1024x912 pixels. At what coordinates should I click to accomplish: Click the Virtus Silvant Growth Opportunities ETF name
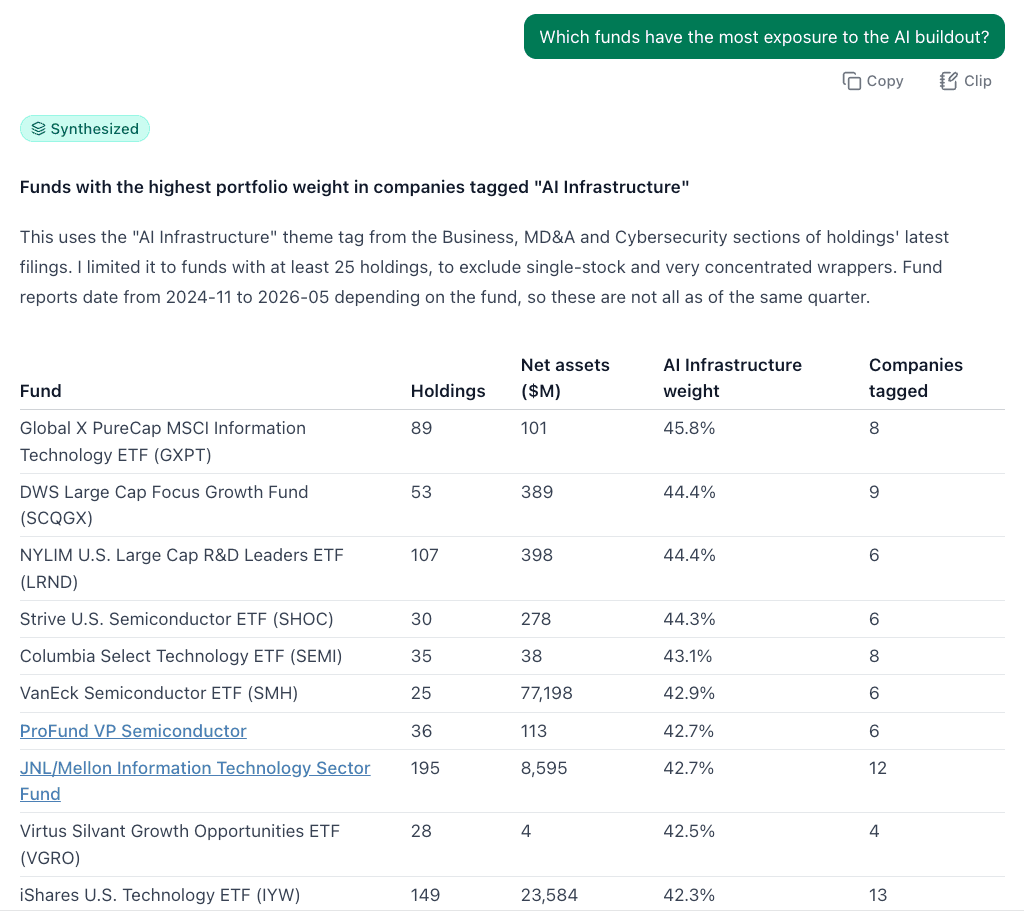180,844
